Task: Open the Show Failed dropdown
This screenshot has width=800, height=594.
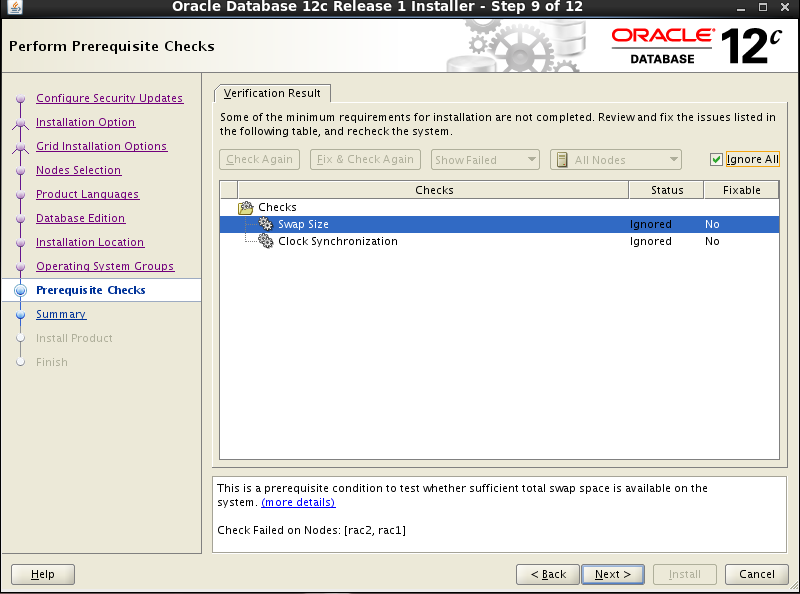Action: [x=485, y=160]
